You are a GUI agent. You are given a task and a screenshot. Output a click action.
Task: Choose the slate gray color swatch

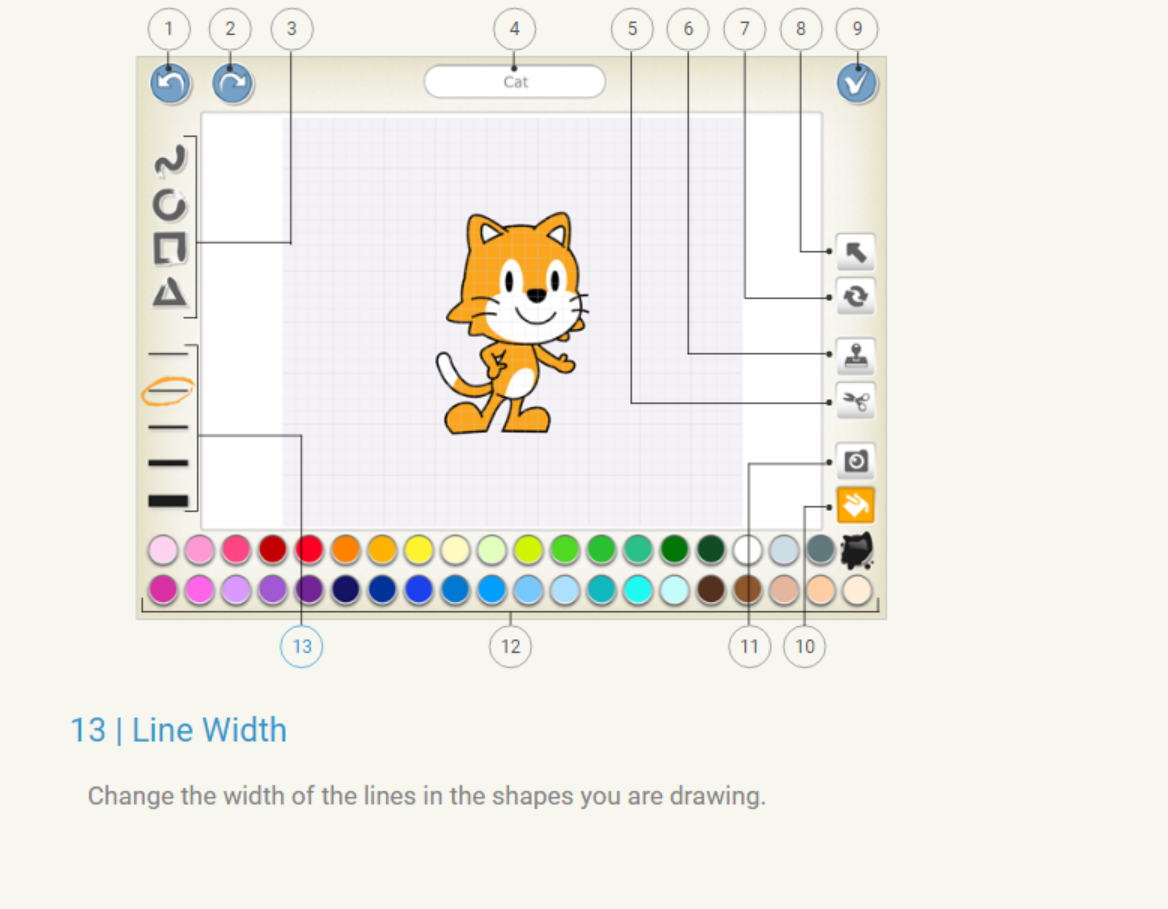pos(820,550)
